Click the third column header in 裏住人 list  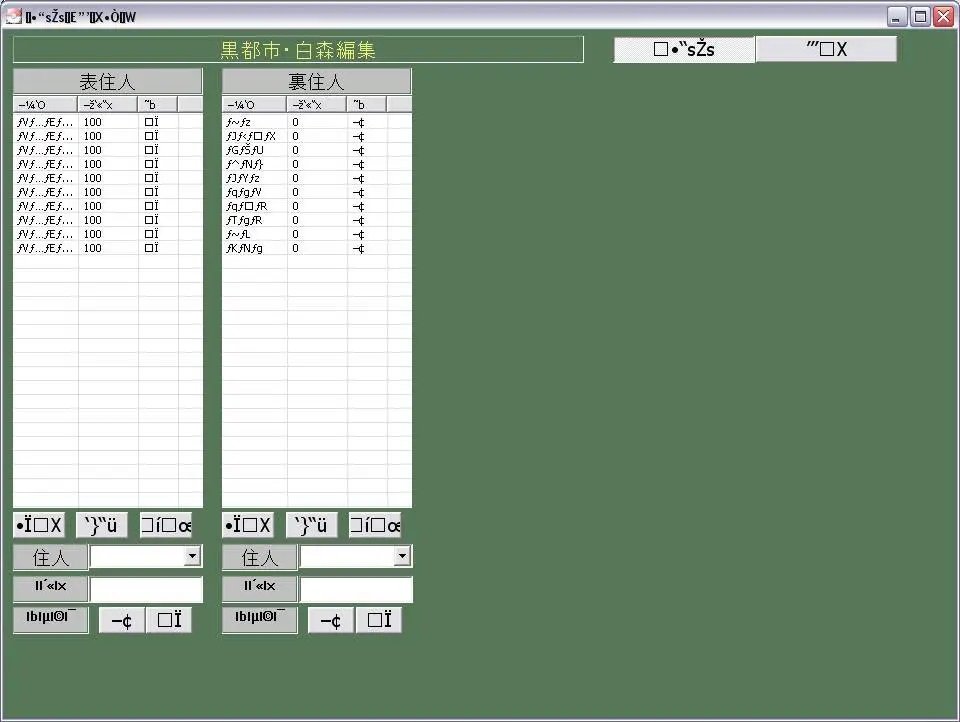click(367, 105)
